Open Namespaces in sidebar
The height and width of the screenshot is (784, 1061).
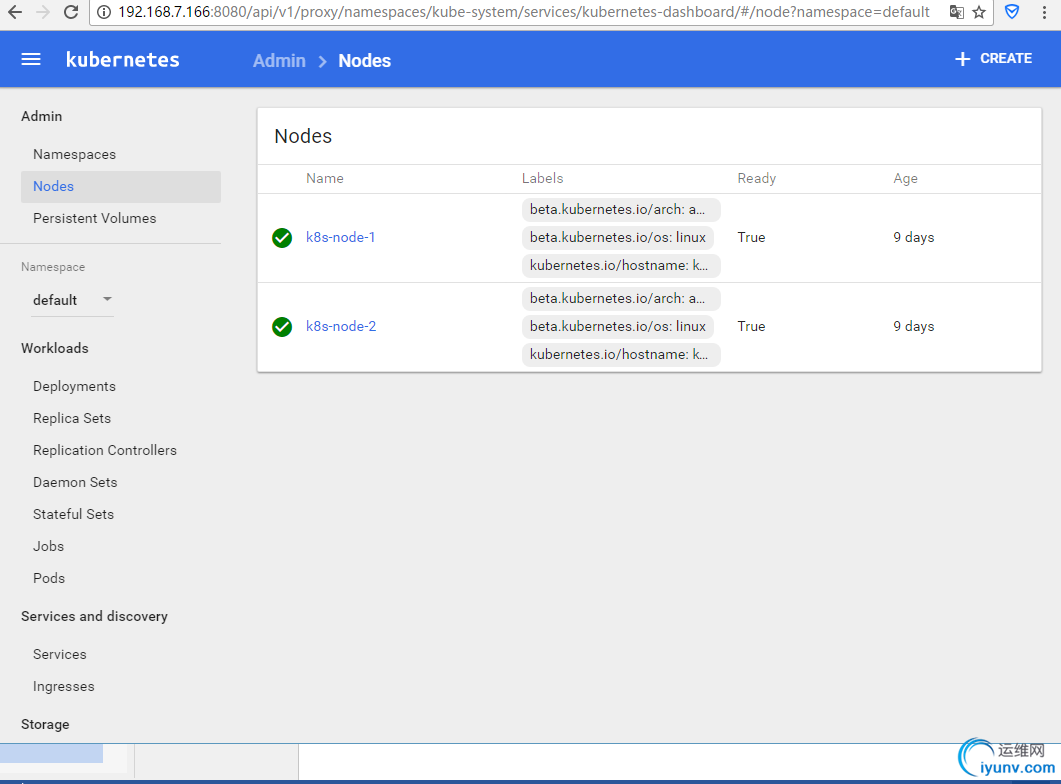point(74,154)
